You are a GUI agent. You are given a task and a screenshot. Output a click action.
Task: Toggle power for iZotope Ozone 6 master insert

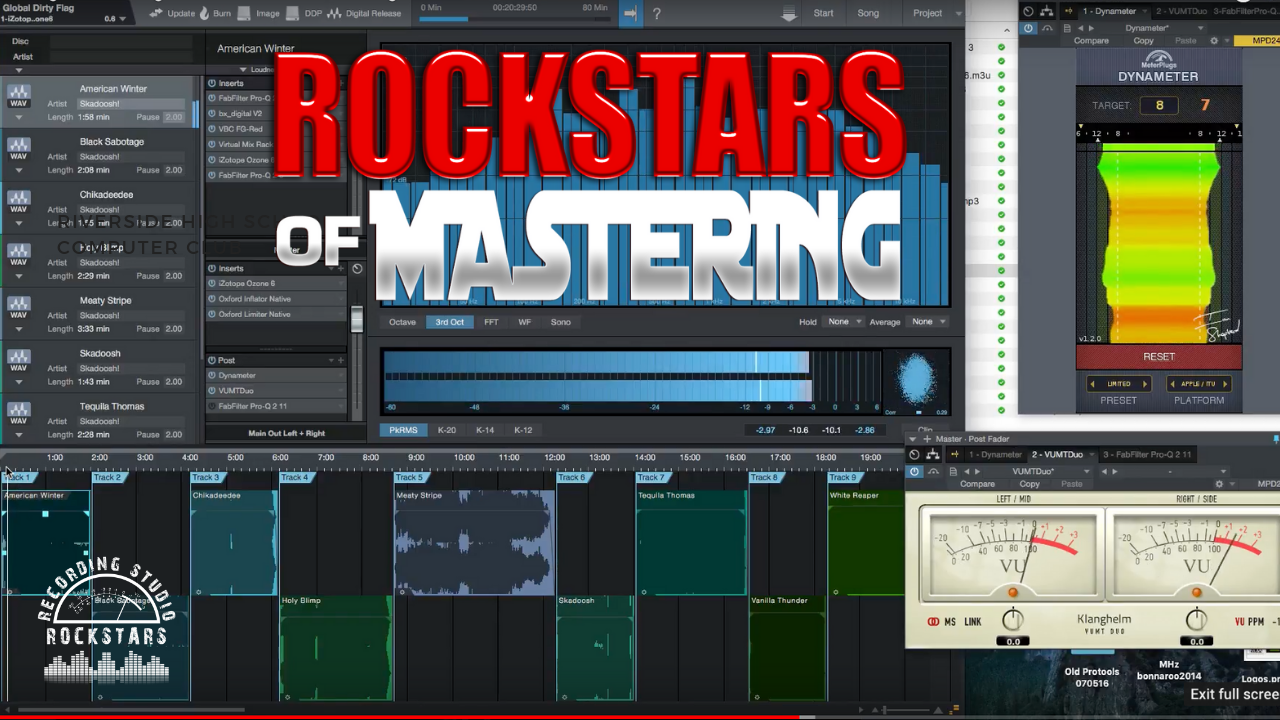tap(212, 283)
